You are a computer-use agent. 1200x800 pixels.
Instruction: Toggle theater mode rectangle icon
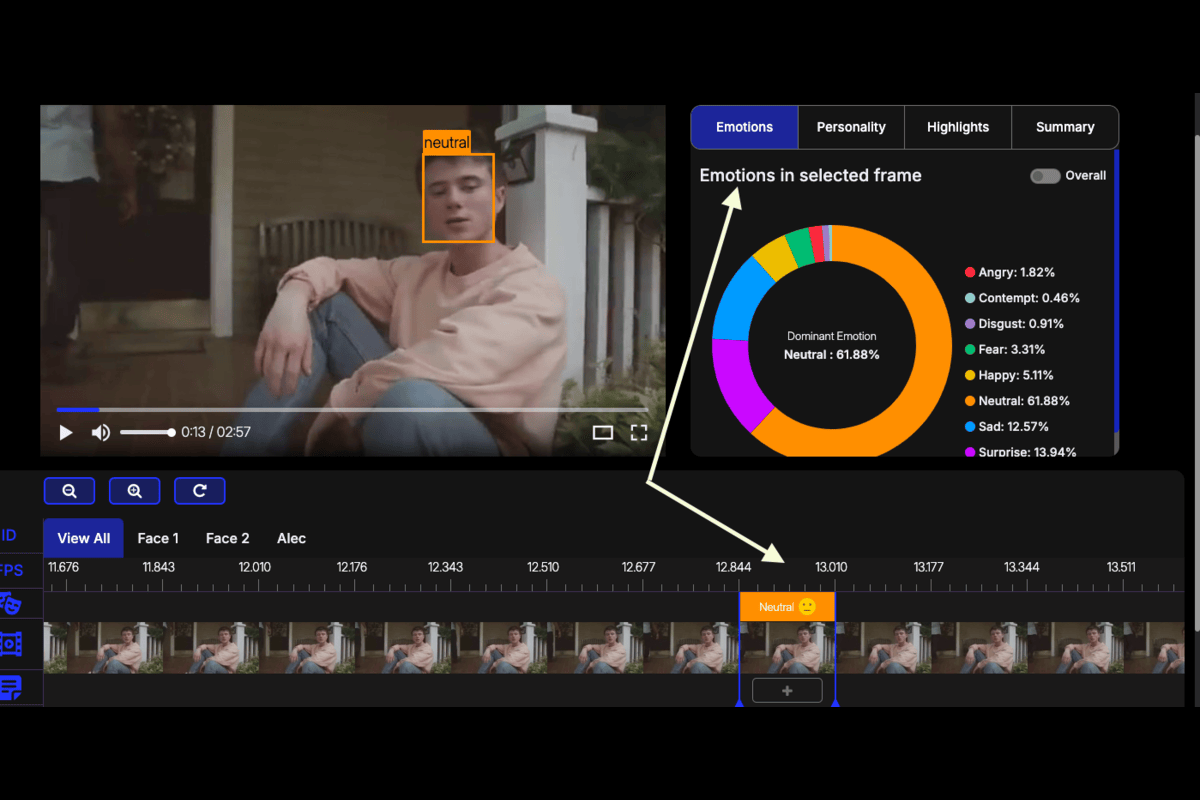603,433
